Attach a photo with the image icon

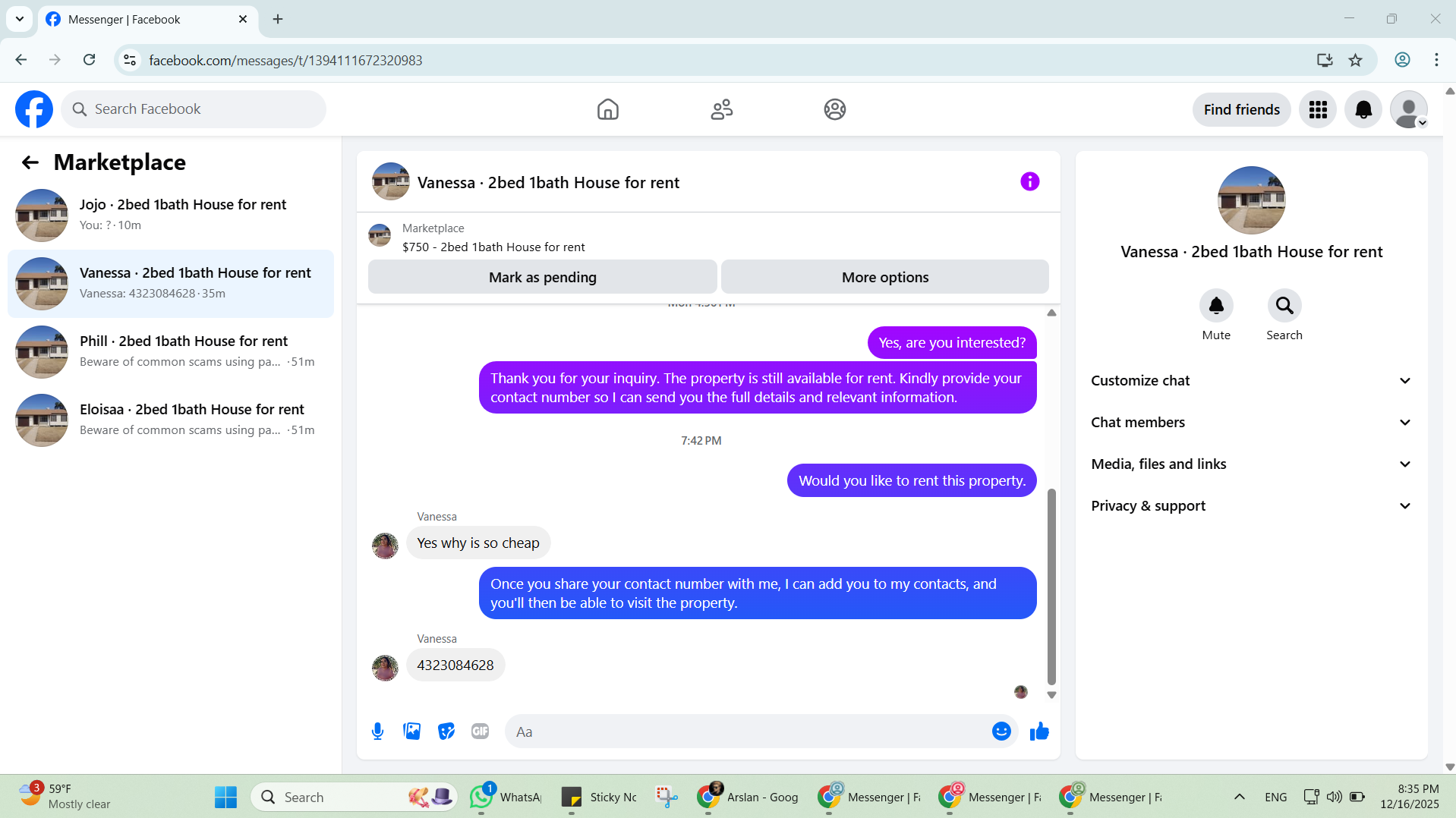[412, 731]
